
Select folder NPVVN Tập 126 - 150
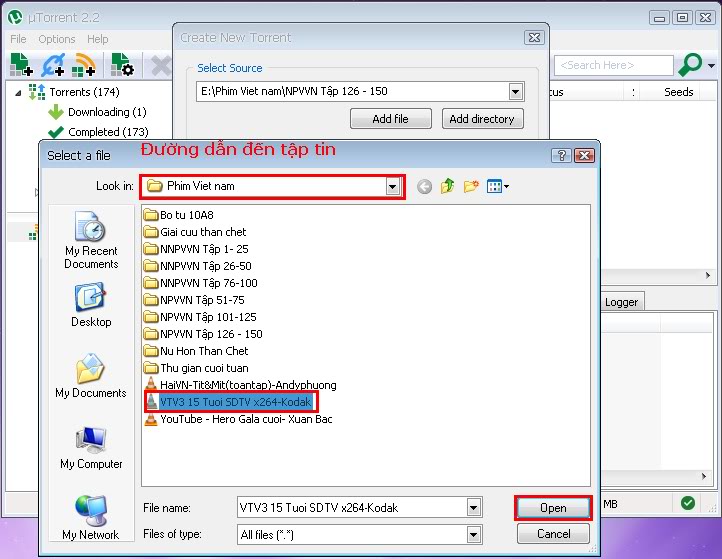coord(203,334)
